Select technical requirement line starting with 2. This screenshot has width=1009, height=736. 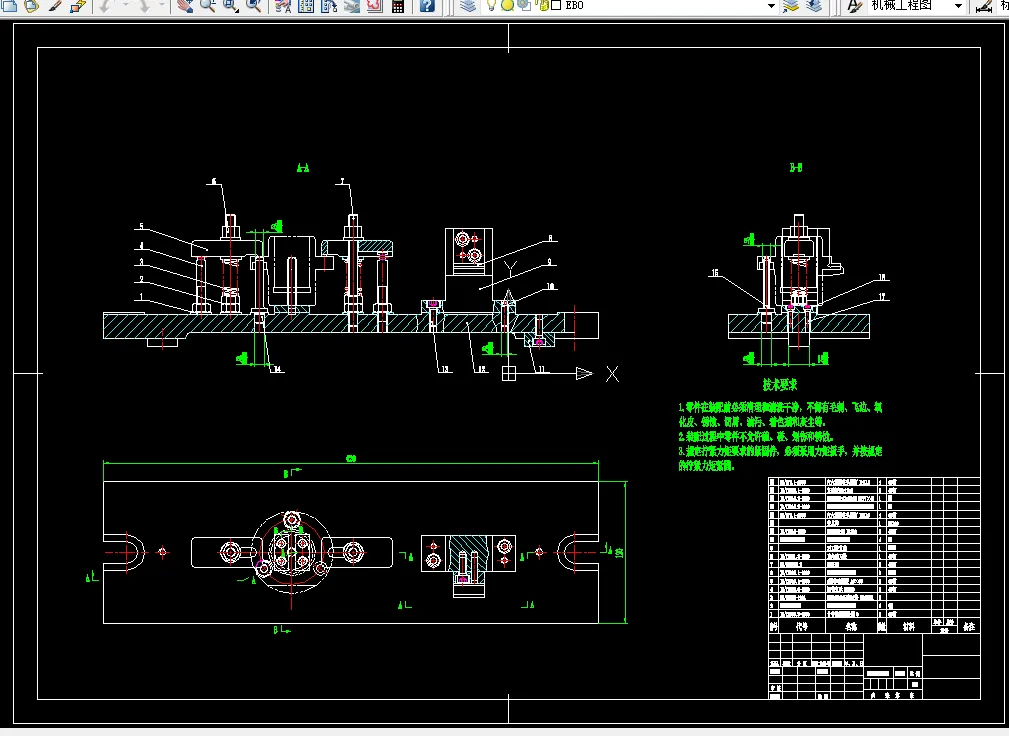757,436
